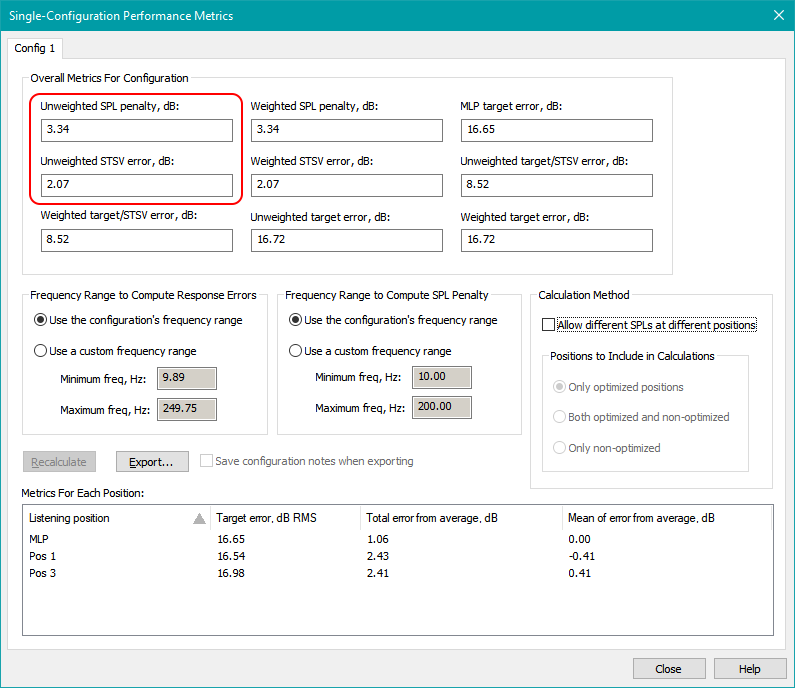The height and width of the screenshot is (688, 795).
Task: Click Response Errors maximum freq field 249.75
Action: coord(187,409)
